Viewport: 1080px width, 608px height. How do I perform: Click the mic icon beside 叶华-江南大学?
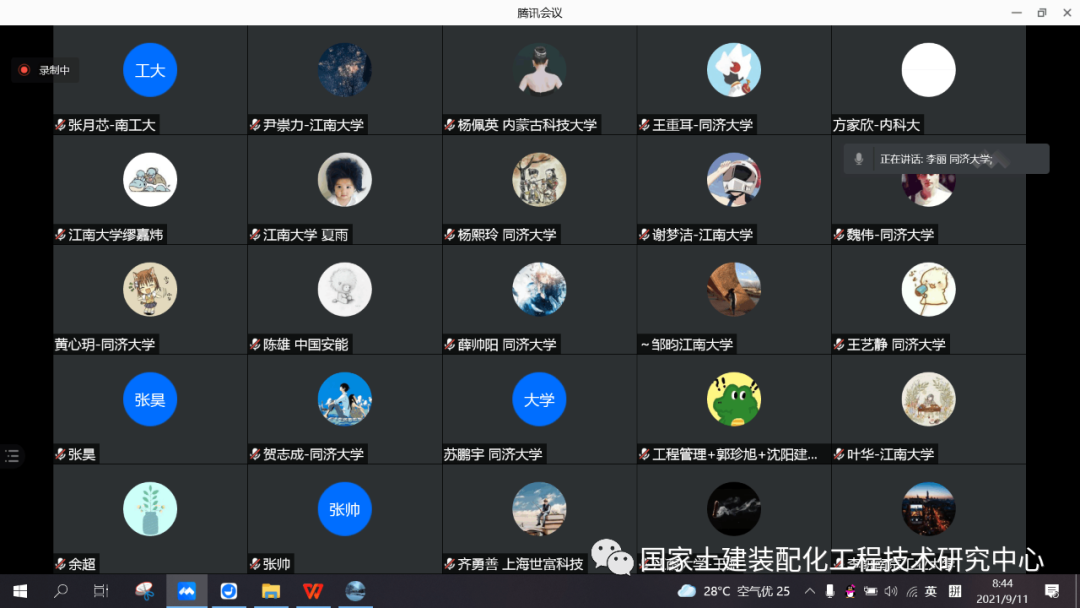838,453
